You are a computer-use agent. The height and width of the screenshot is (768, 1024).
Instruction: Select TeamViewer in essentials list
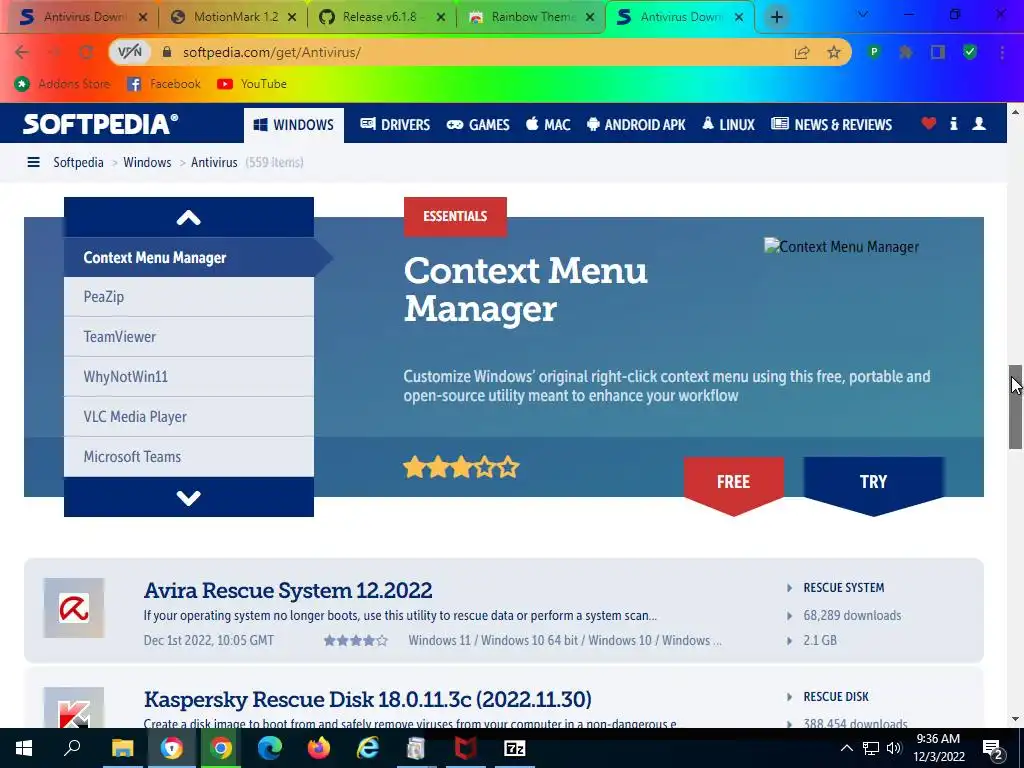[189, 337]
